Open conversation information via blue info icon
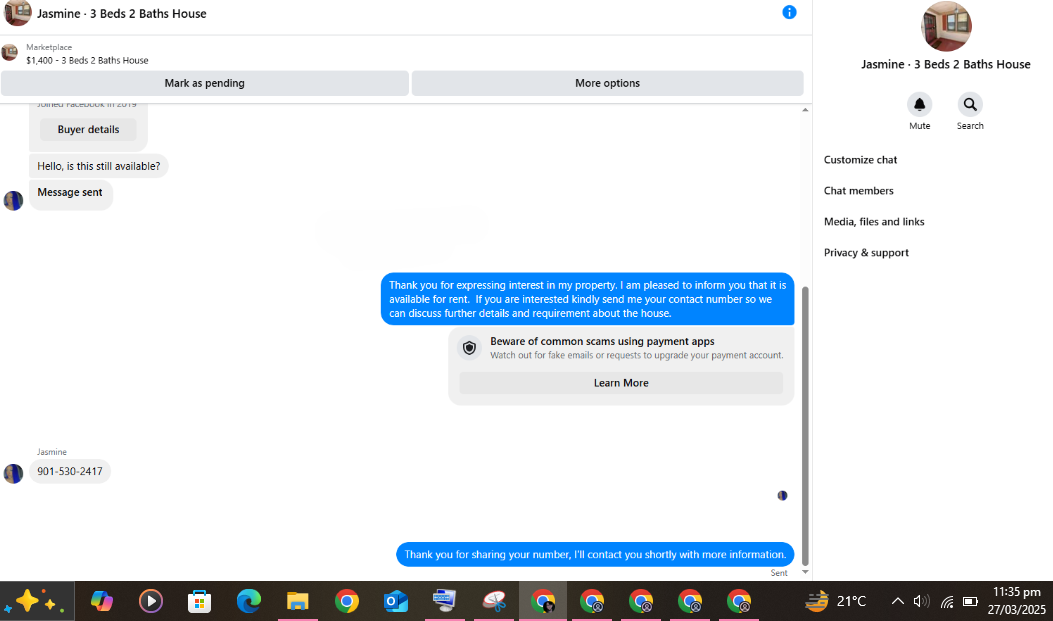 [789, 12]
